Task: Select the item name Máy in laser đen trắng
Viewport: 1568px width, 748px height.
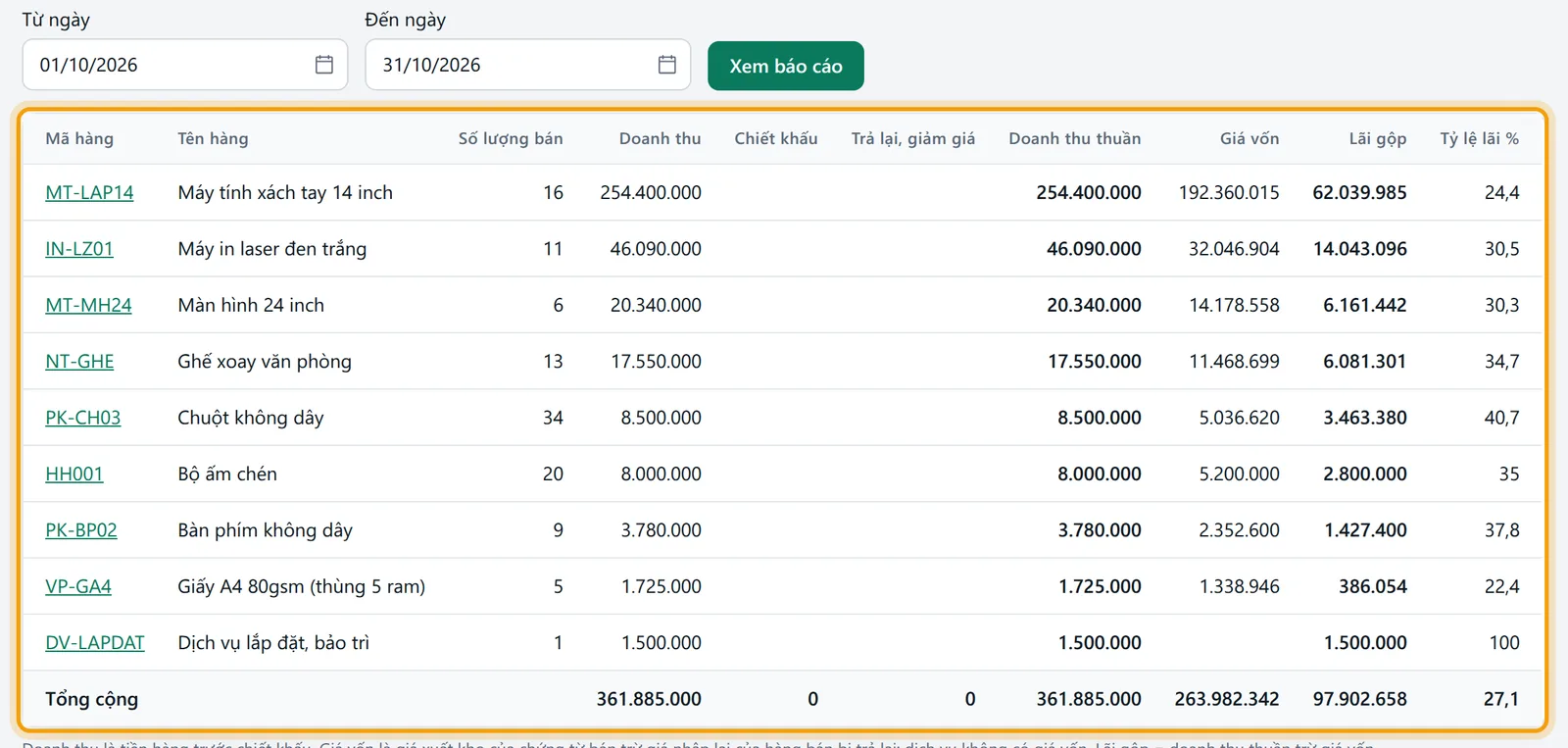Action: coord(272,249)
